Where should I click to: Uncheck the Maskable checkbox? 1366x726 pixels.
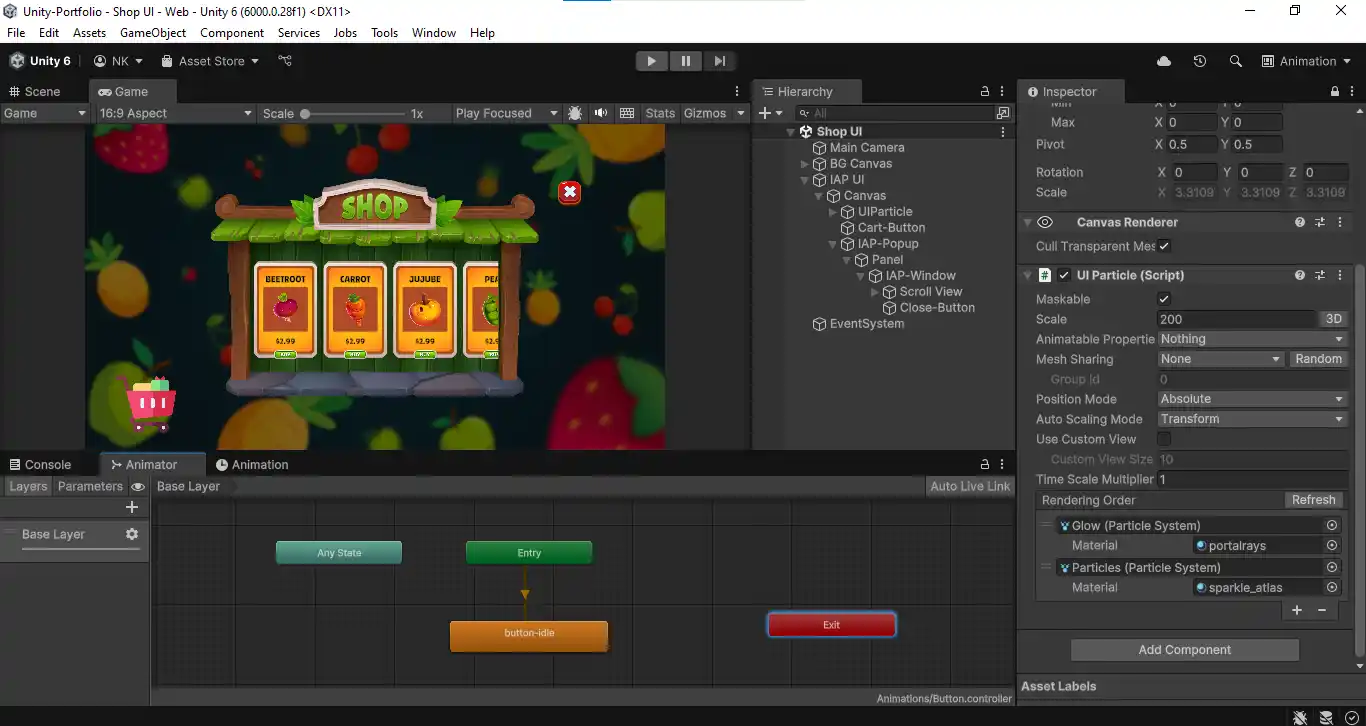point(1164,298)
